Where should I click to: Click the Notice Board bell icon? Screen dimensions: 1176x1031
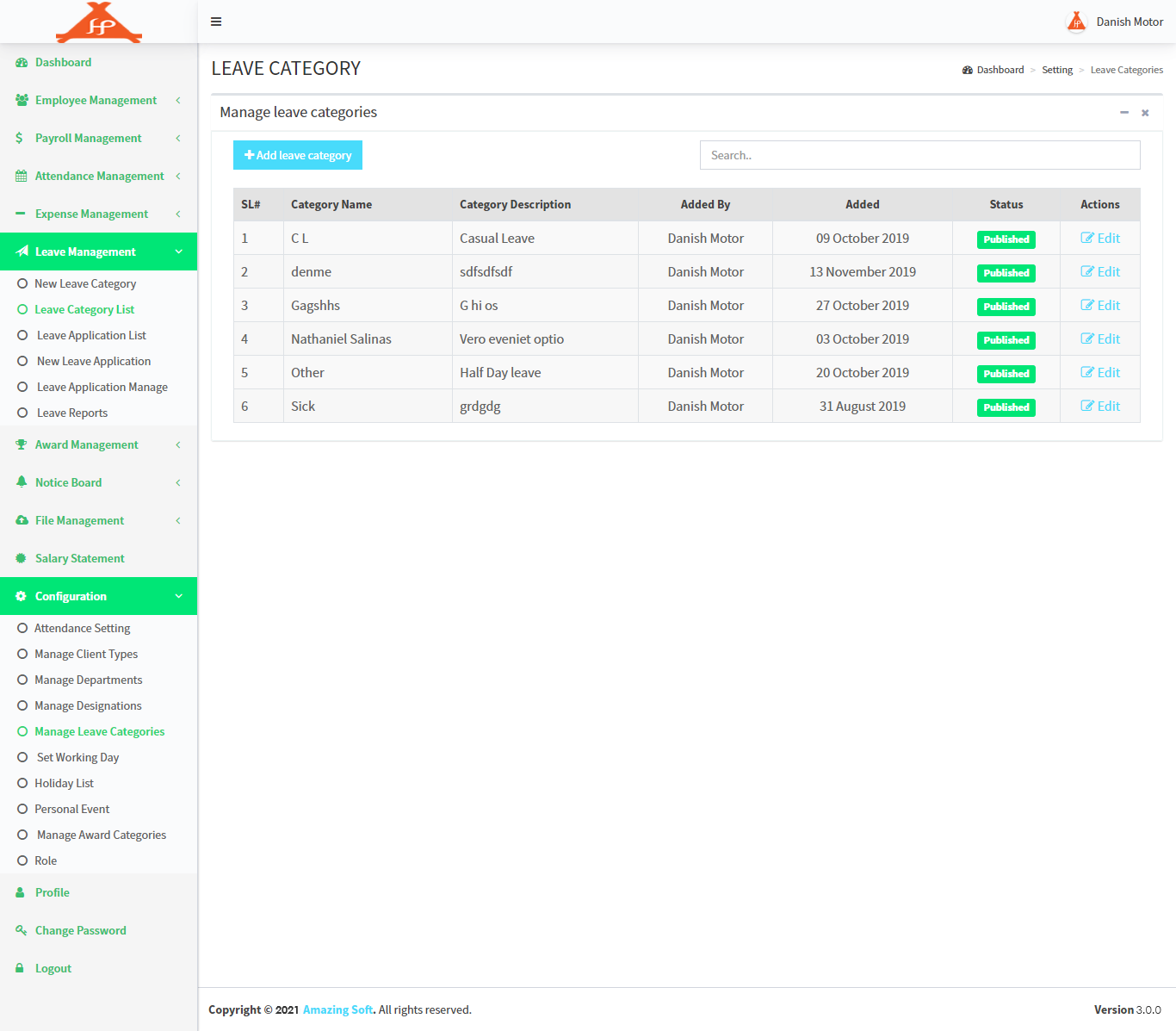tap(22, 482)
